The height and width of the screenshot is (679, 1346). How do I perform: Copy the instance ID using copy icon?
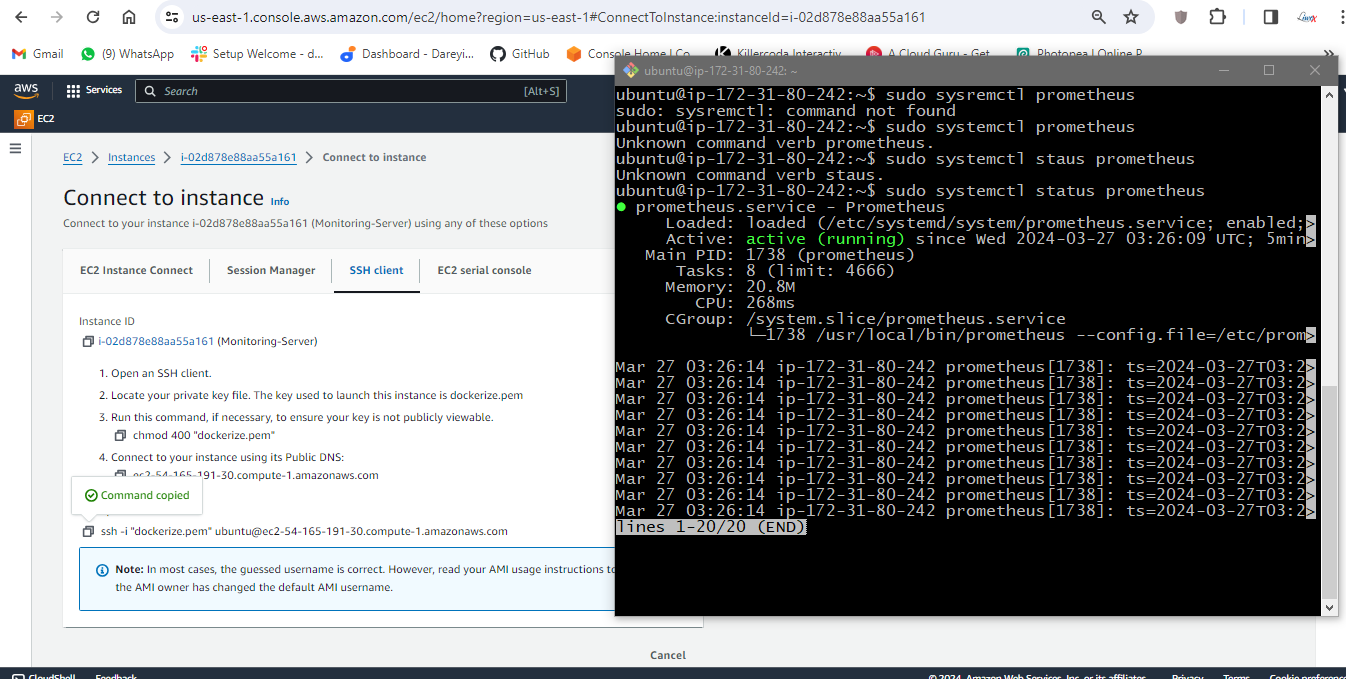pos(88,342)
